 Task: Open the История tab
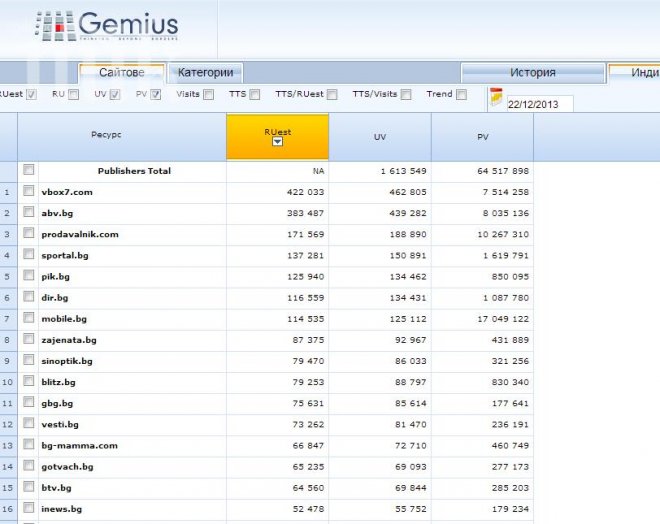click(x=532, y=72)
